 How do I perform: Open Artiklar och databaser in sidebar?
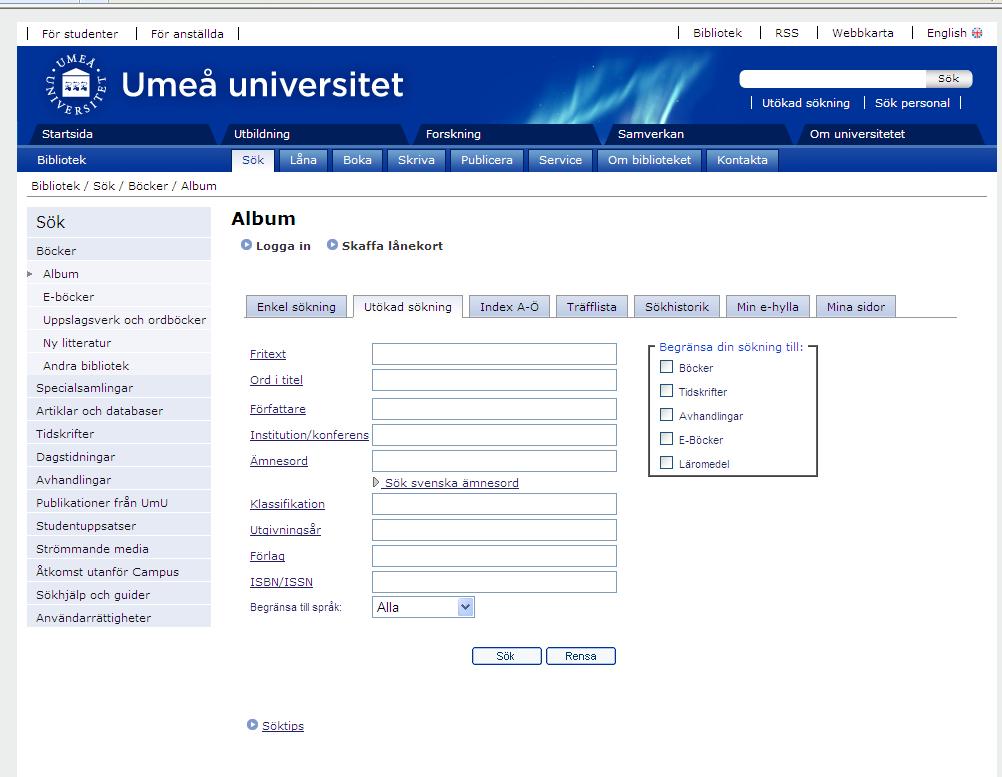[119, 411]
